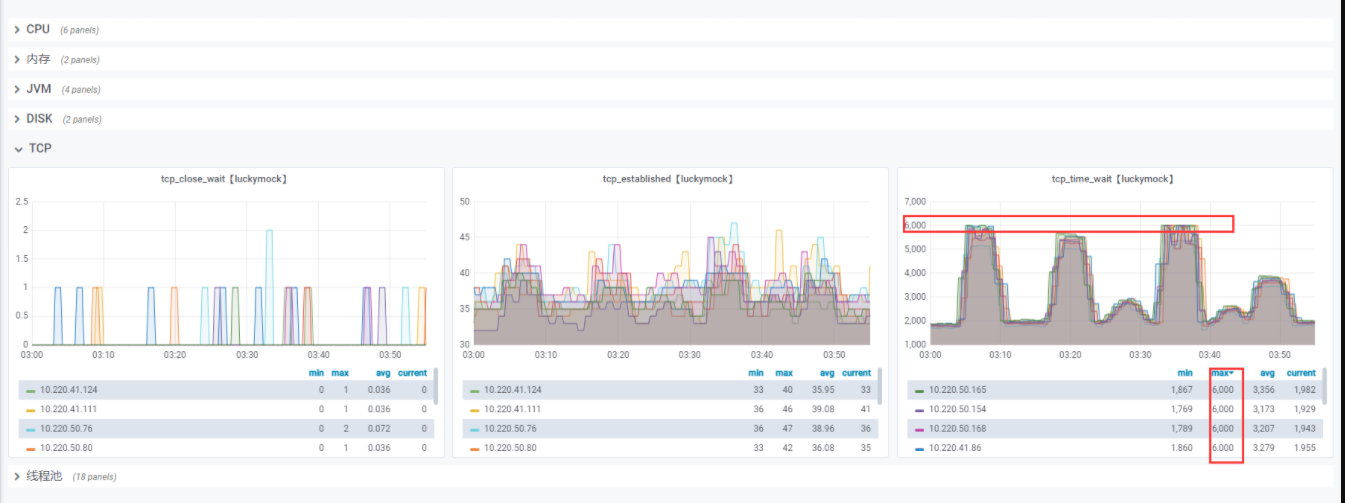Click green swatch of 10.220.41.124 in tcp_close_wait
Image resolution: width=1345 pixels, height=503 pixels.
coord(30,390)
